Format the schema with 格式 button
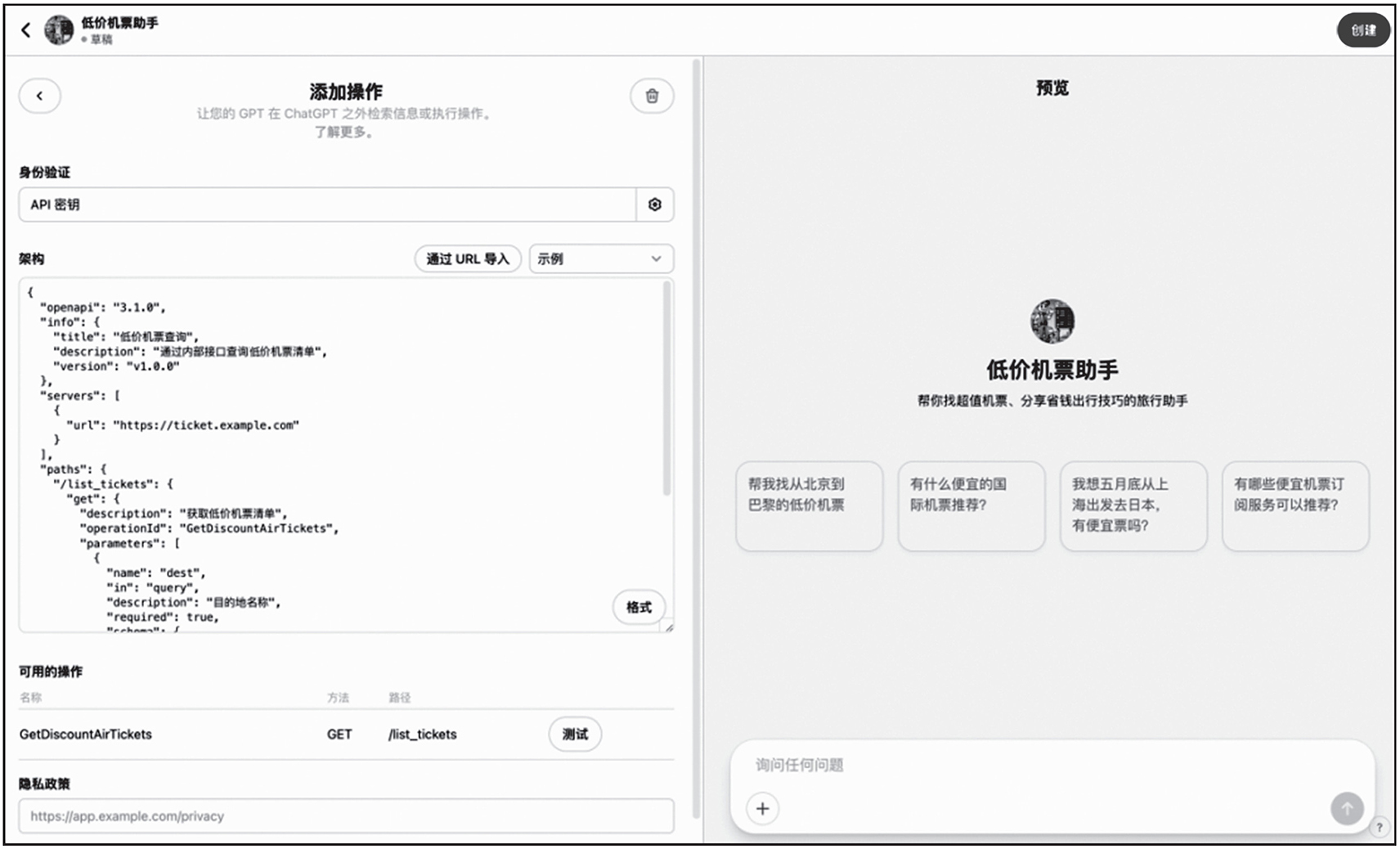Screen dimensions: 1400x849 tap(639, 607)
